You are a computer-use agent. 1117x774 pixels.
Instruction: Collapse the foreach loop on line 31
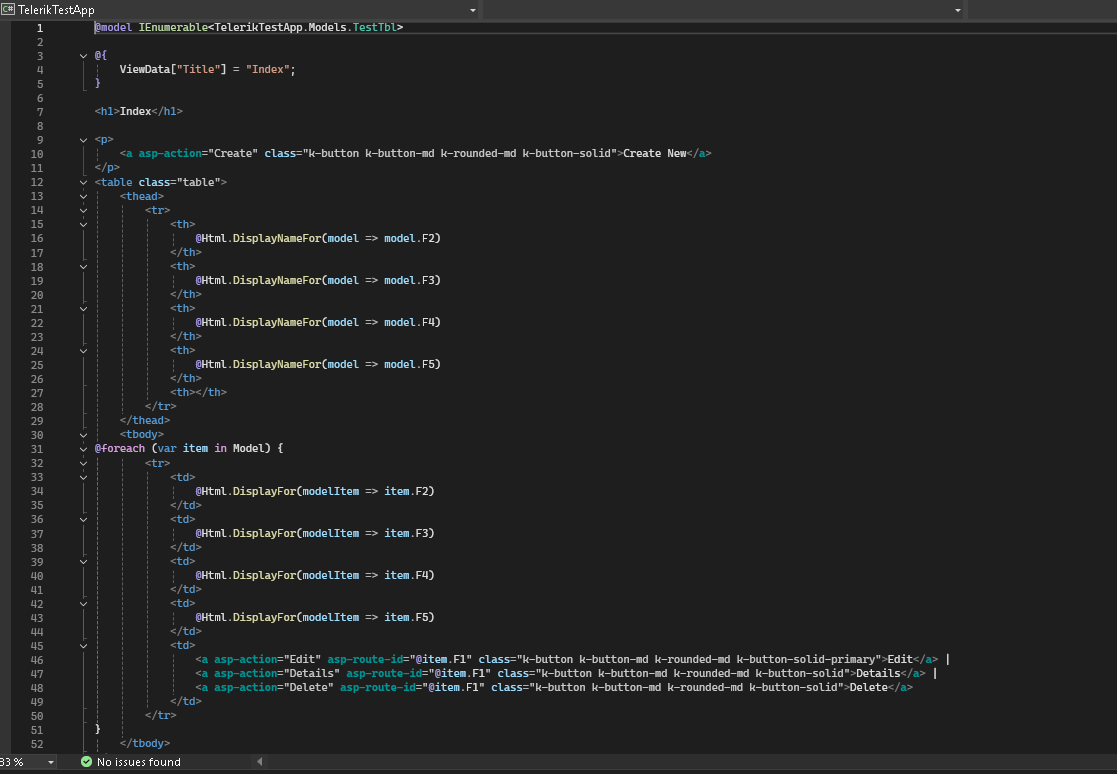(83, 448)
